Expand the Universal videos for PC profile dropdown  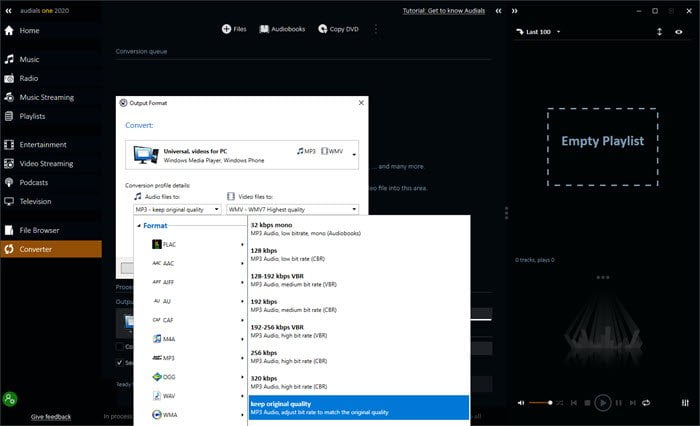(x=354, y=155)
